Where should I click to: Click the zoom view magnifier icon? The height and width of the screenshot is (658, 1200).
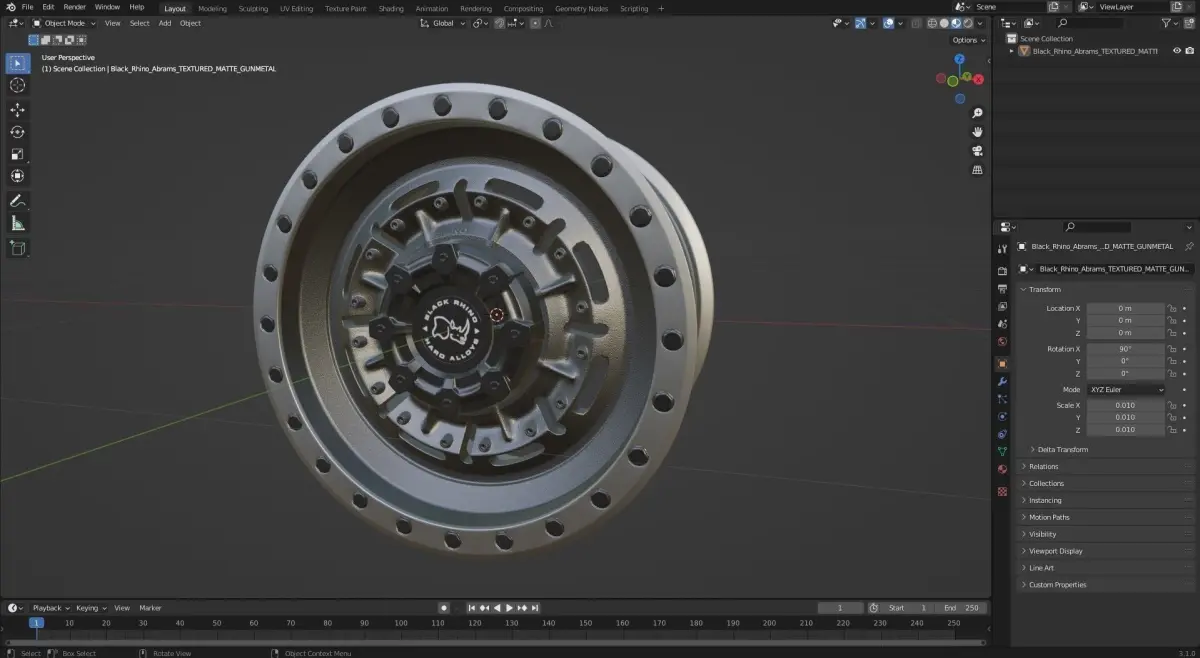click(x=977, y=113)
